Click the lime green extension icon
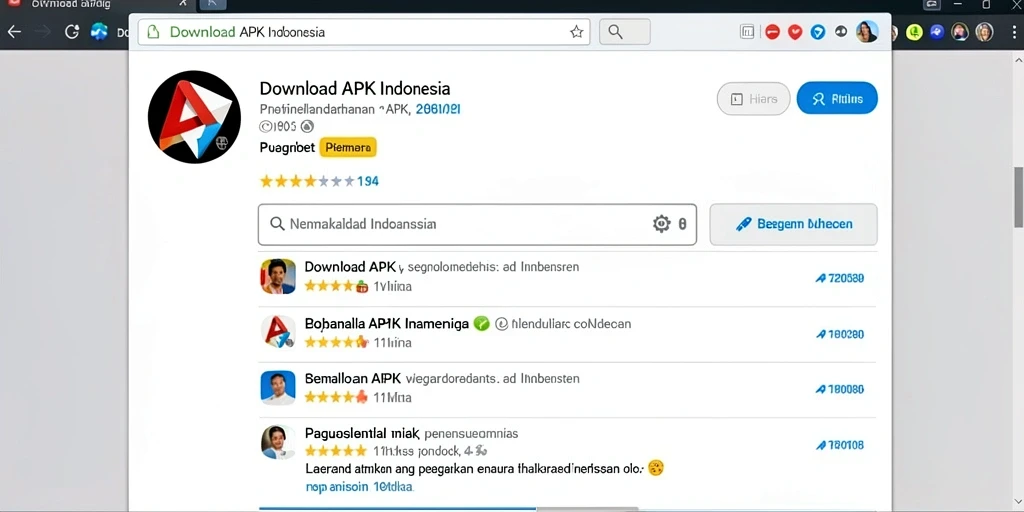The width and height of the screenshot is (1024, 512). coord(914,31)
